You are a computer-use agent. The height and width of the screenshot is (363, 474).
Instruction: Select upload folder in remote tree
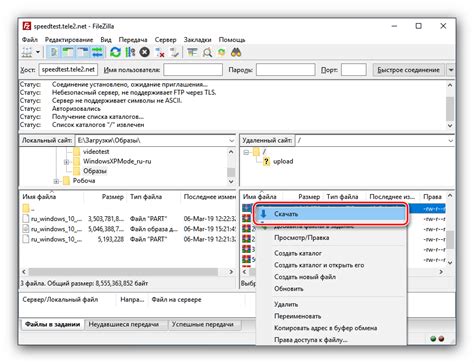[283, 161]
